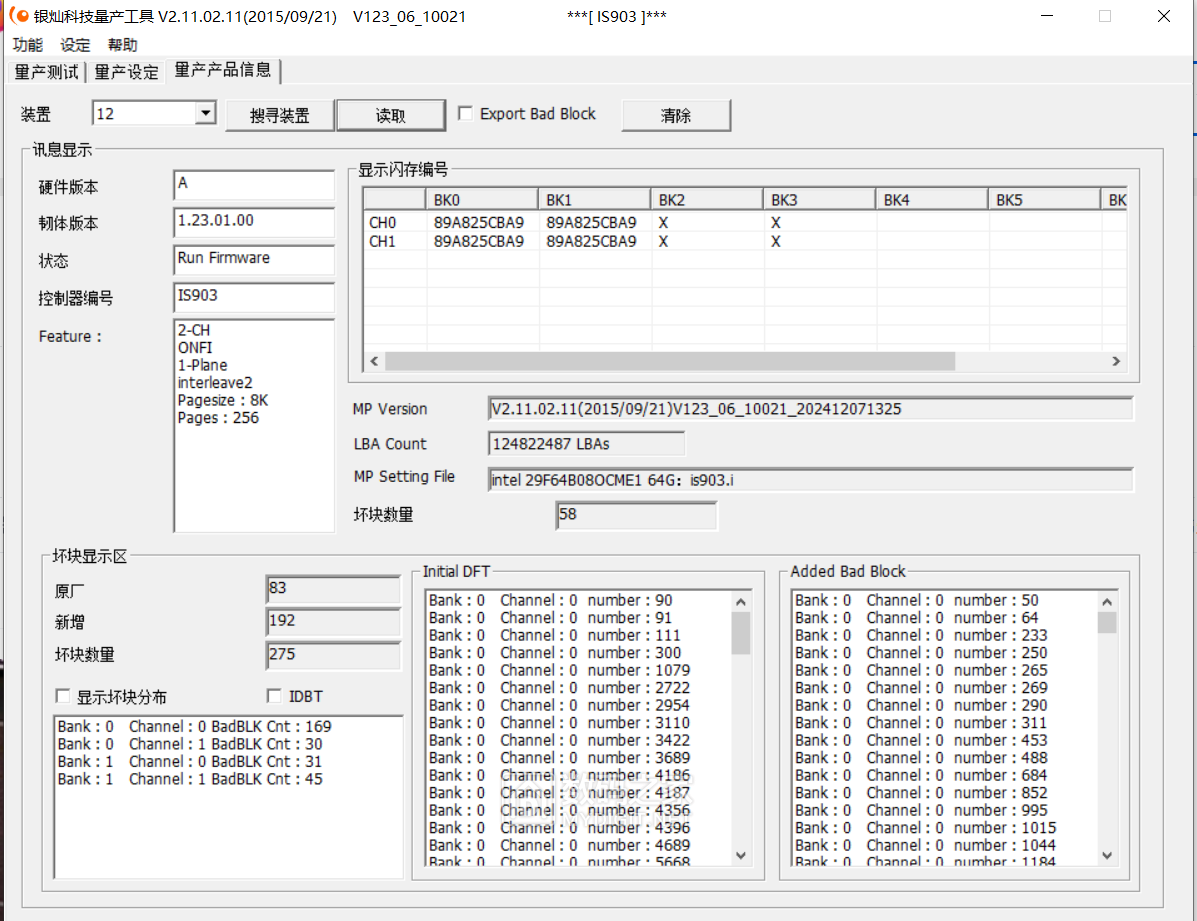1197x921 pixels.
Task: Select row Bank 0 Channel 1 BadBLK Cnt 30
Action: 190,744
